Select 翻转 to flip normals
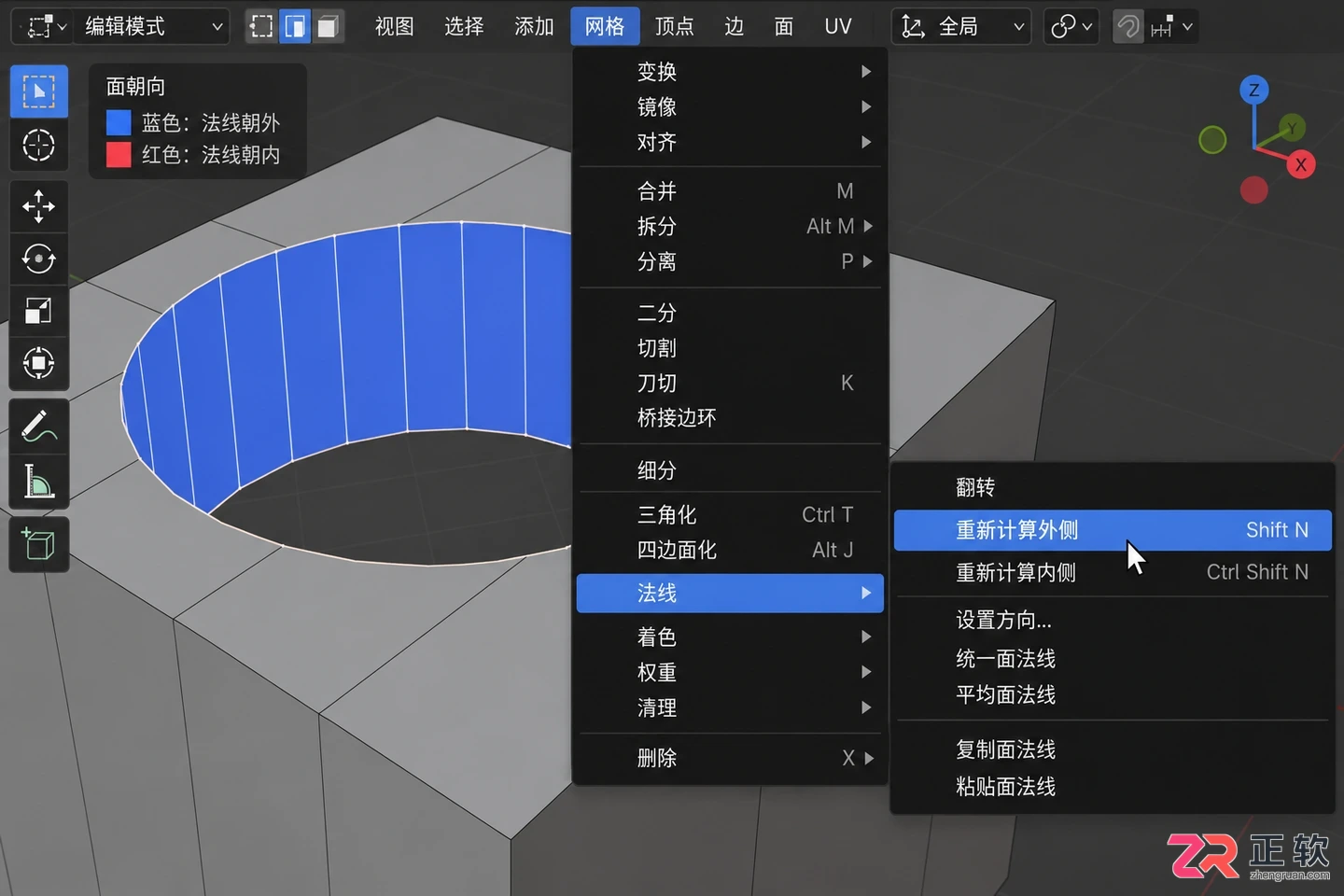Image resolution: width=1344 pixels, height=896 pixels. pos(1113,487)
